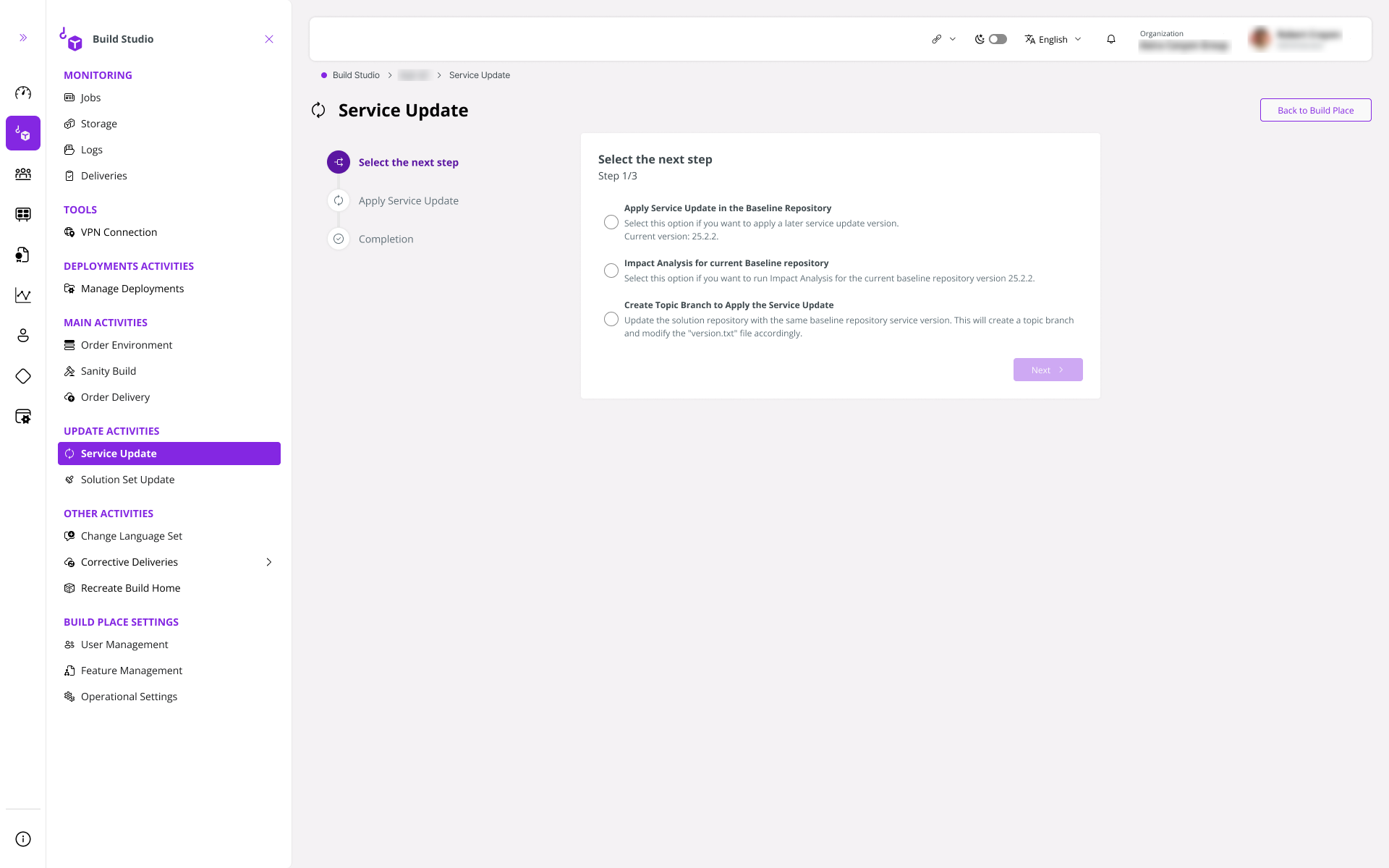
Task: Select the purple Build Studio icon
Action: coord(23,133)
